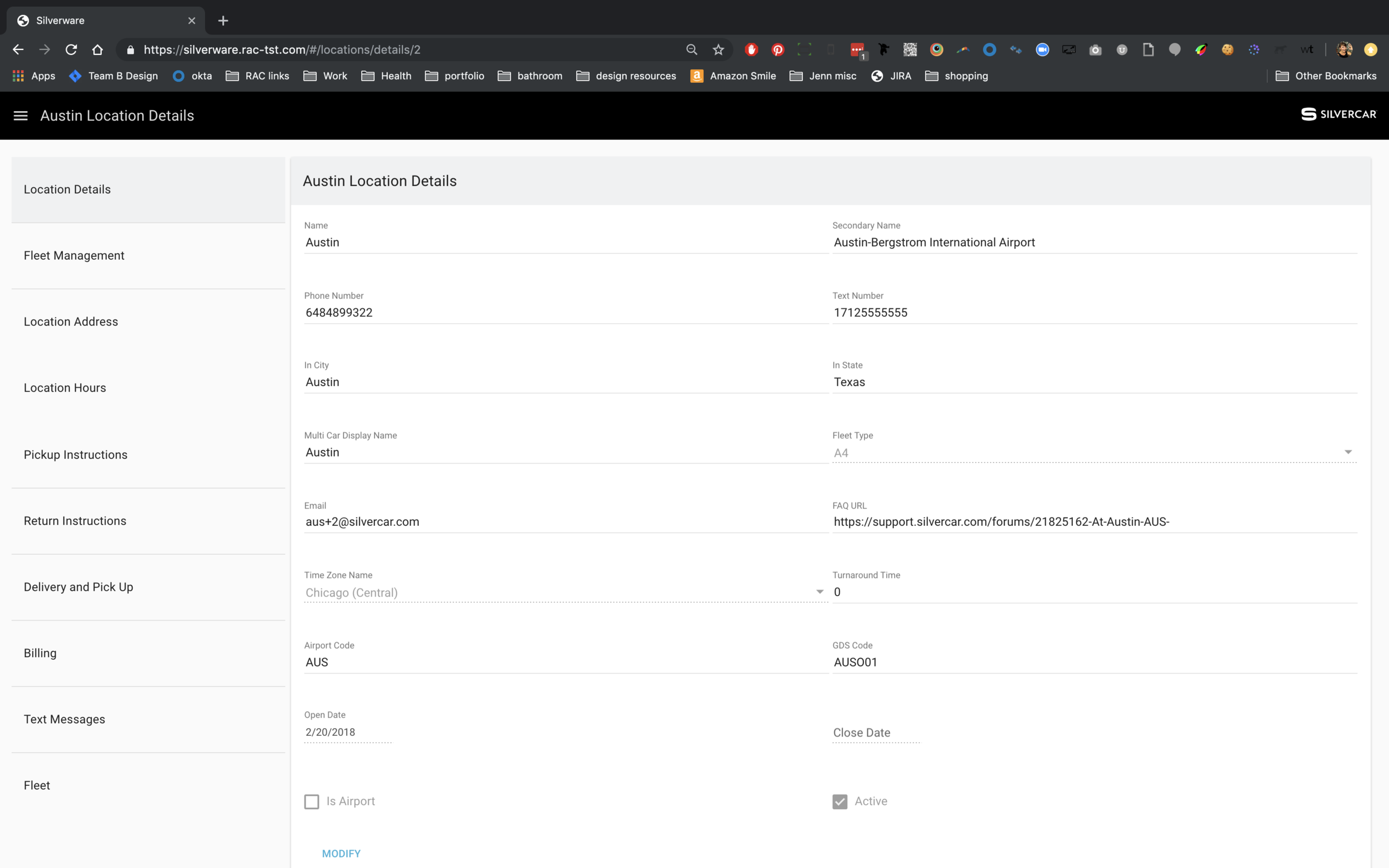1389x868 pixels.
Task: Reload the current page
Action: pos(71,50)
